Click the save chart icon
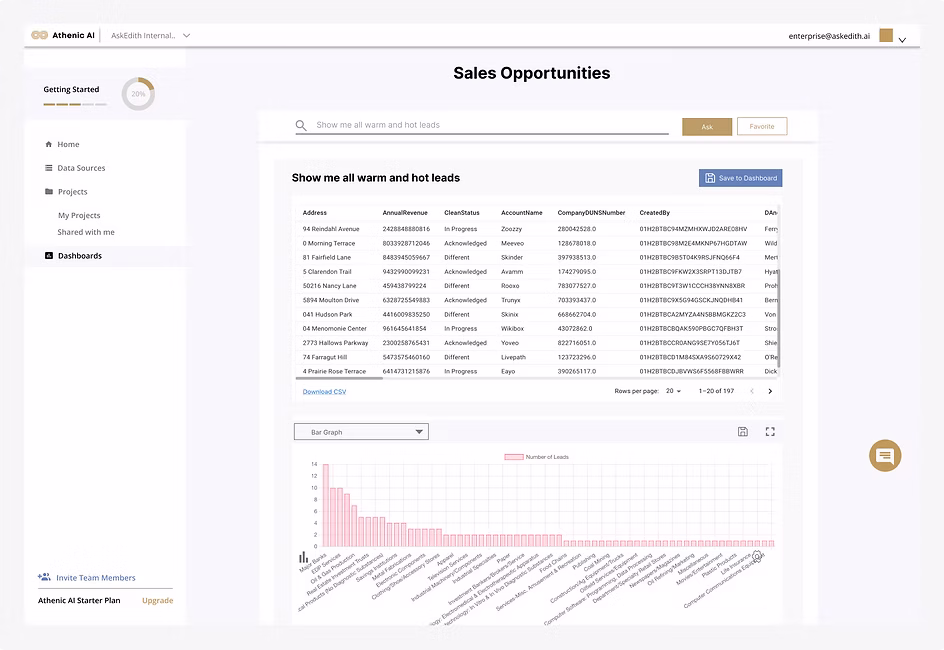The image size is (944, 650). (x=742, y=432)
